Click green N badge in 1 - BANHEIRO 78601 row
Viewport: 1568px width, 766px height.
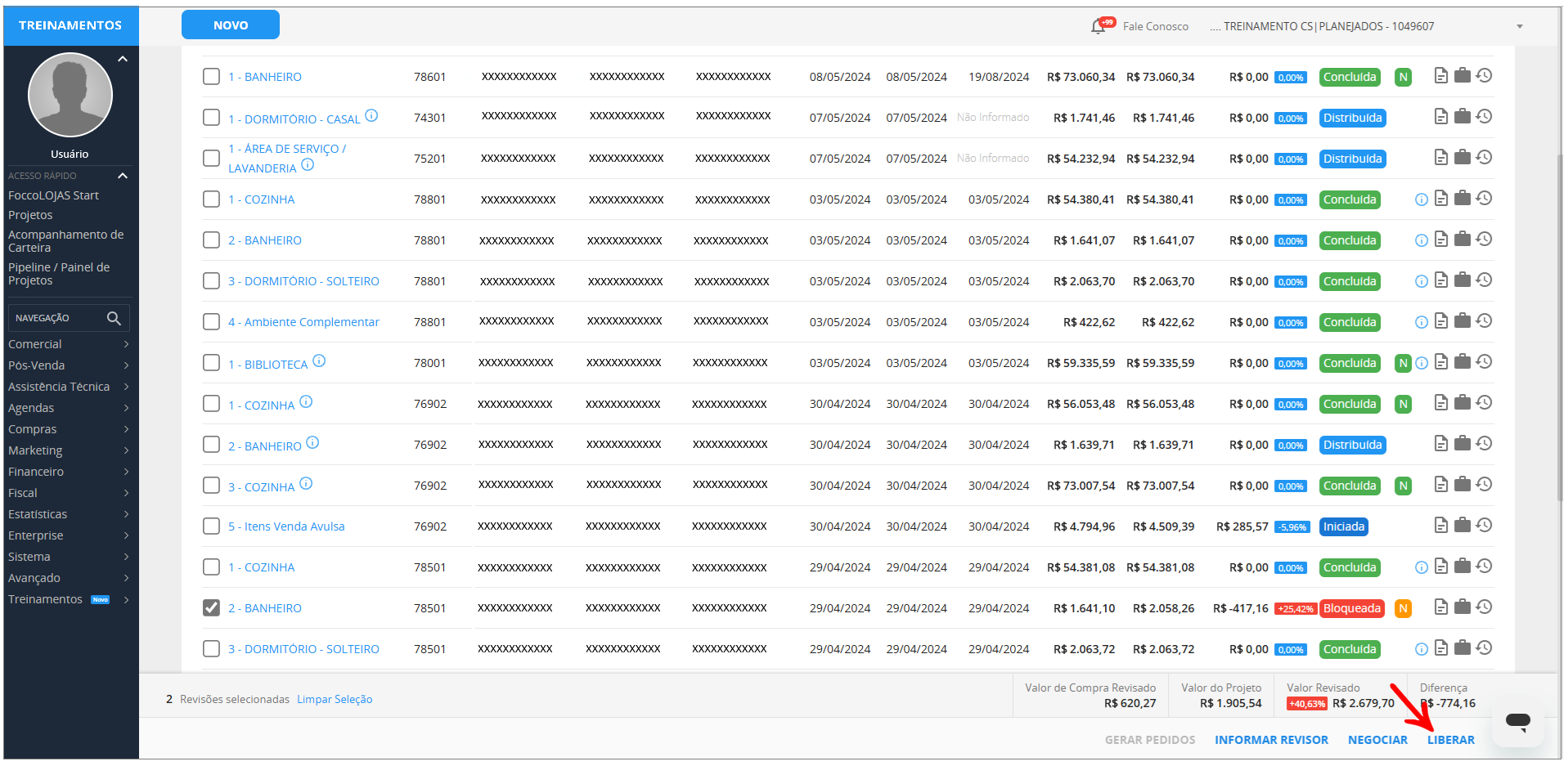pos(1404,78)
